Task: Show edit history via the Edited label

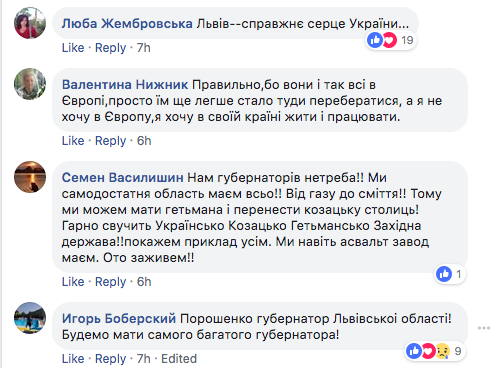Action: [179, 359]
